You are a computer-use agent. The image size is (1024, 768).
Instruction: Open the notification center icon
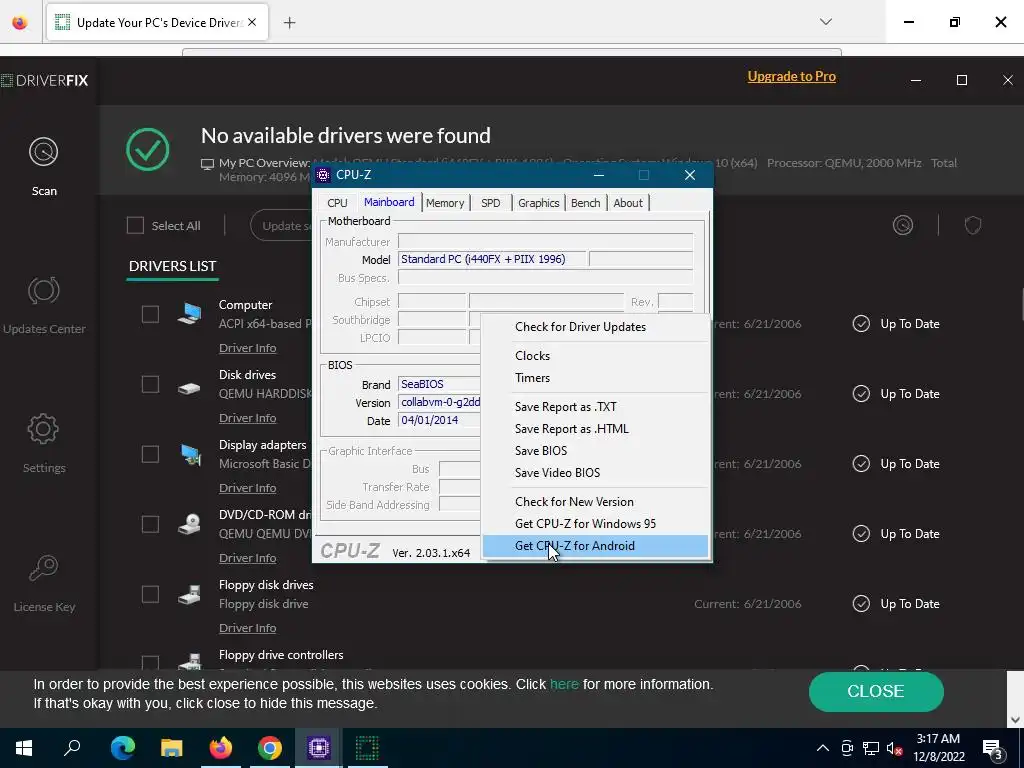(993, 748)
